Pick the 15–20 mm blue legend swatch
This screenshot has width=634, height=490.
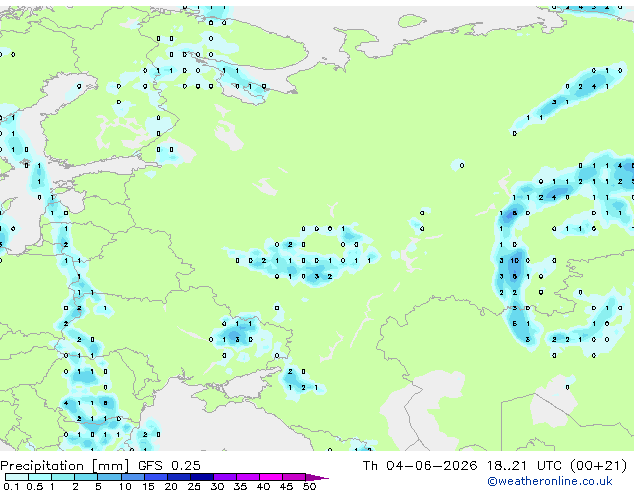point(155,477)
